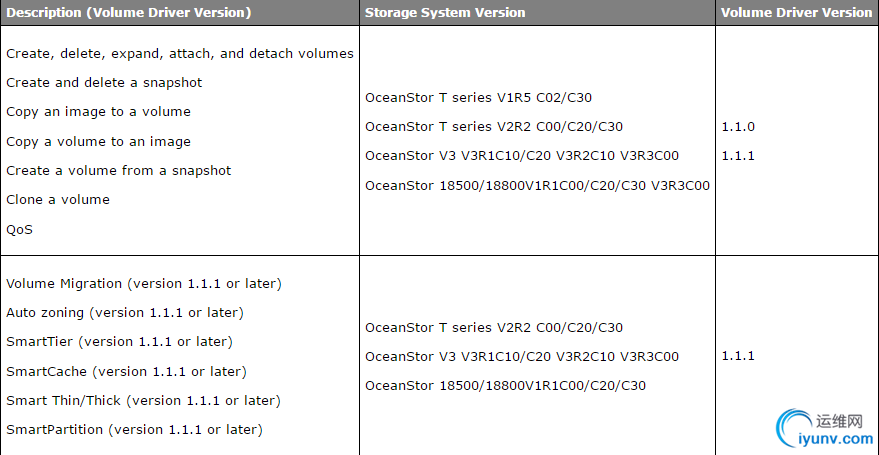Select the Smart Thin/Thick feature line
Viewport: 879px width, 455px height.
tap(143, 401)
